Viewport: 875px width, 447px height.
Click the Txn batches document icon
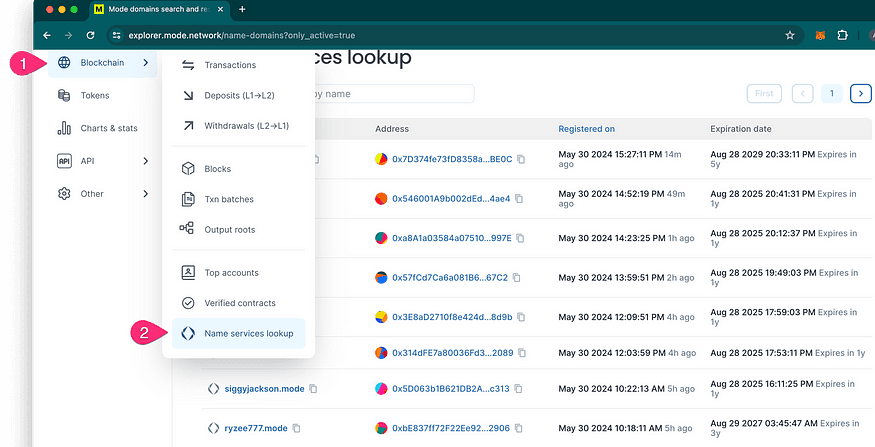(188, 199)
